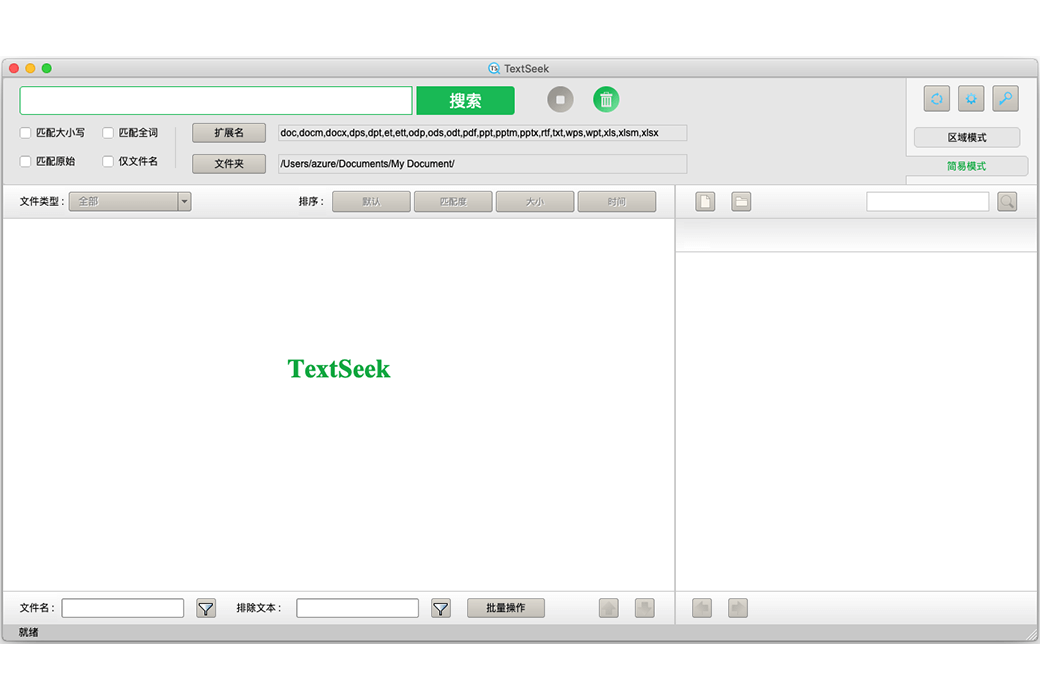Click the refresh index icon
This screenshot has height=700, width=1040.
point(937,99)
